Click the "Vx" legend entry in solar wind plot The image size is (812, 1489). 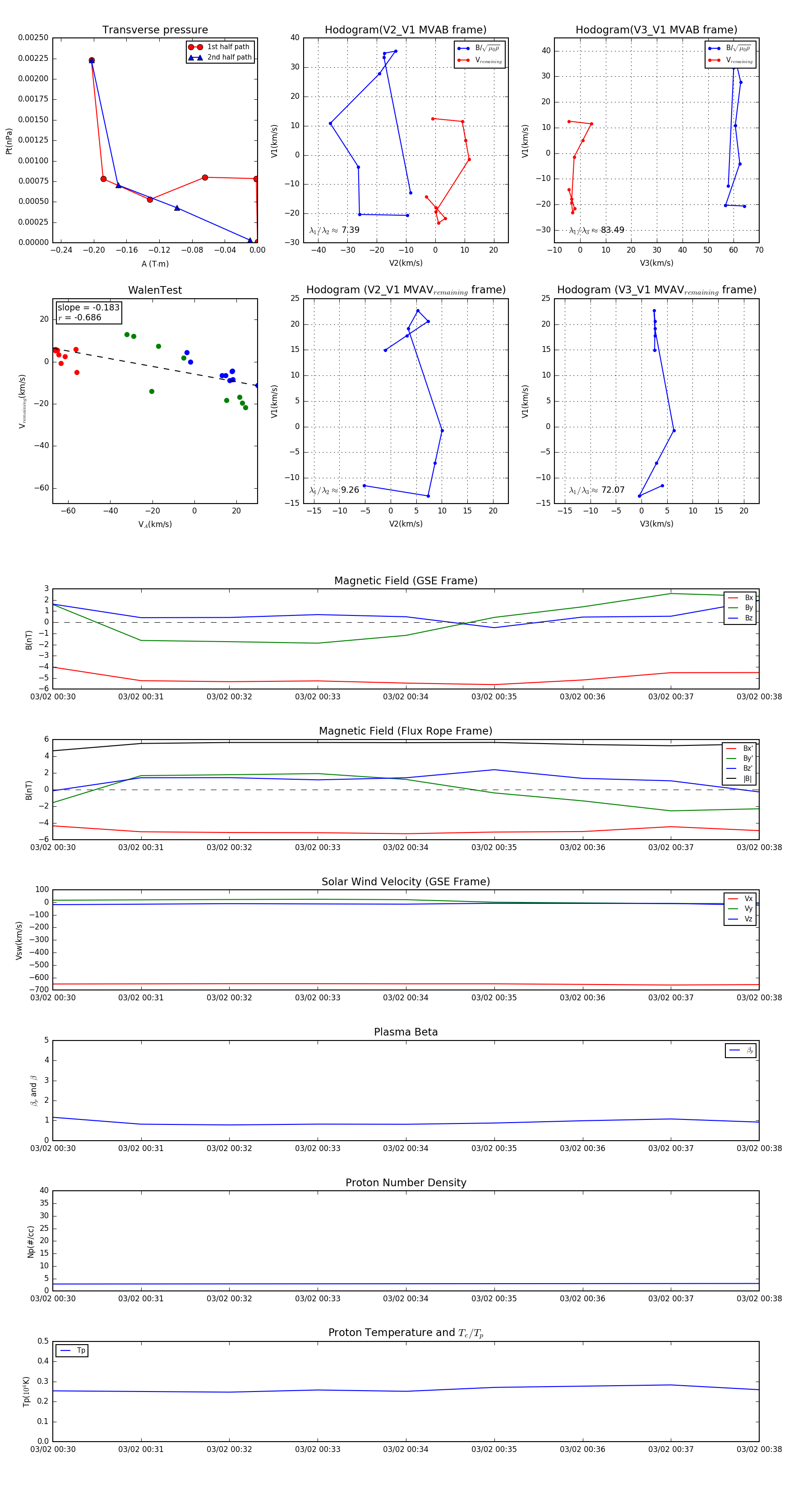tap(740, 898)
